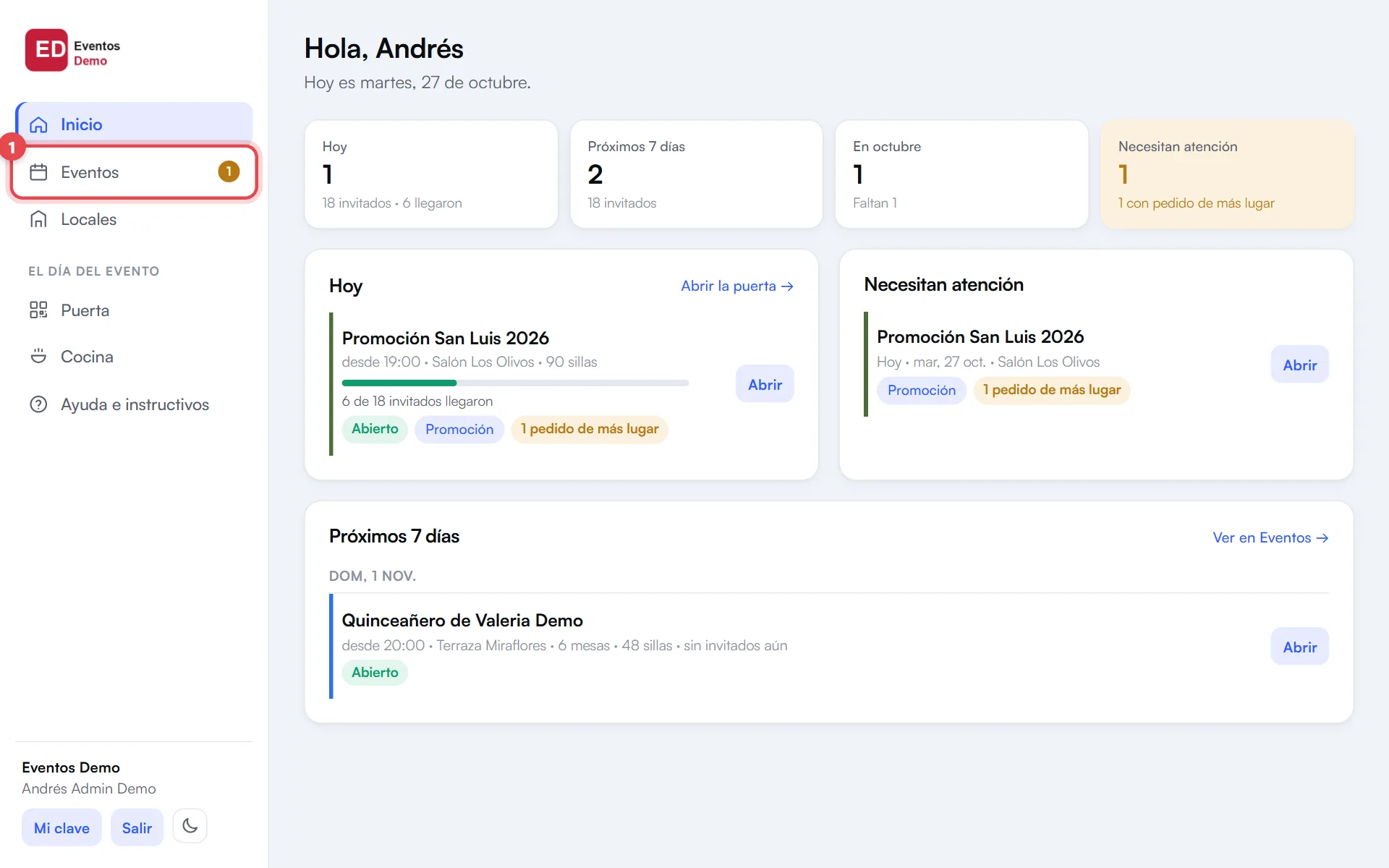Follow the Abrir la puerta link
The width and height of the screenshot is (1389, 868).
737,286
